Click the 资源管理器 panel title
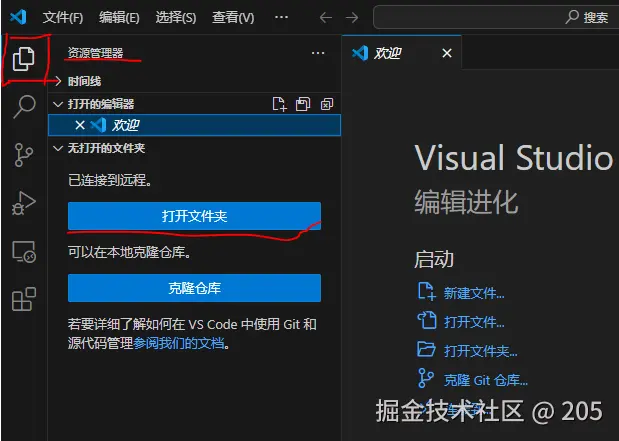Screen dimensions: 619x441 click(95, 53)
